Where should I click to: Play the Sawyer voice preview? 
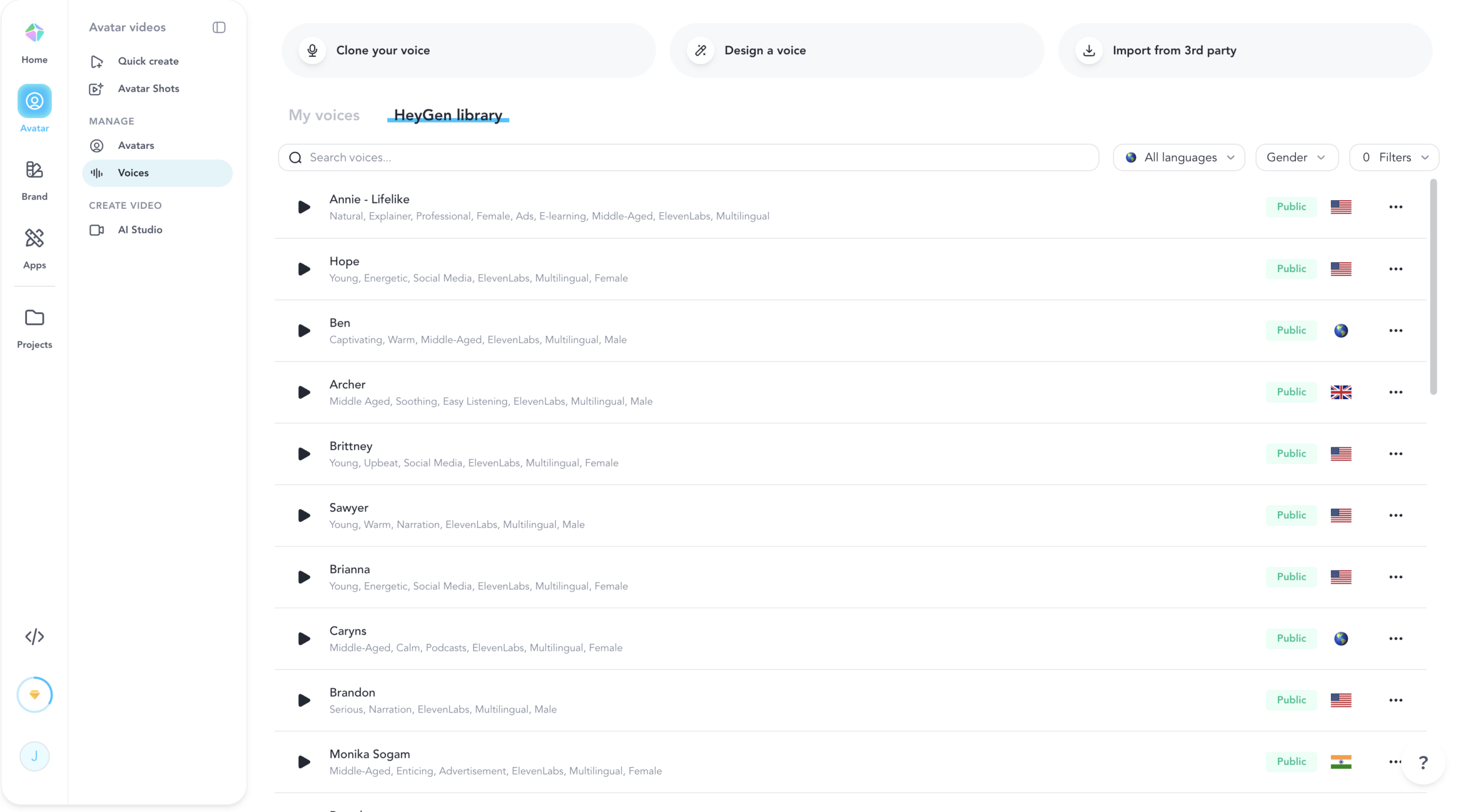click(x=304, y=515)
